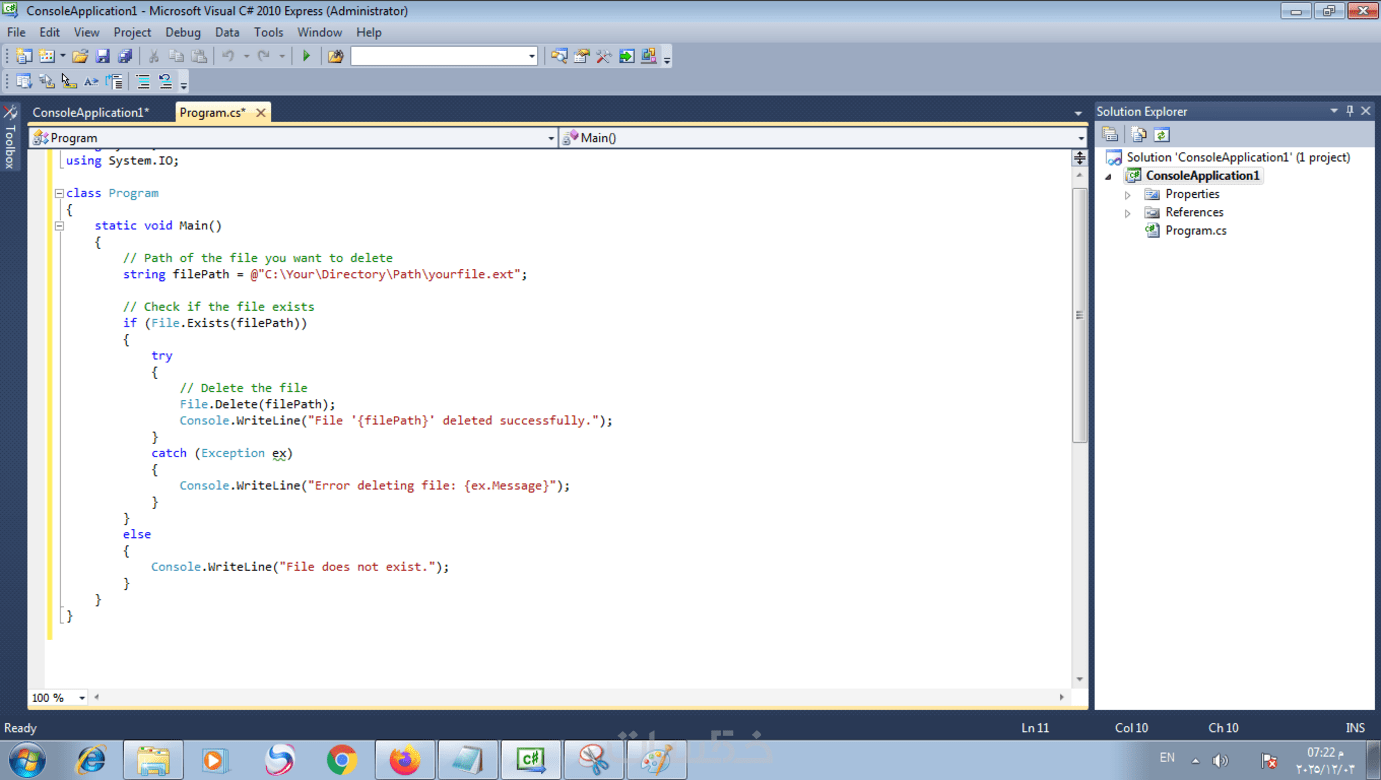Open the Edit menu
Viewport: 1381px width, 780px height.
point(49,32)
